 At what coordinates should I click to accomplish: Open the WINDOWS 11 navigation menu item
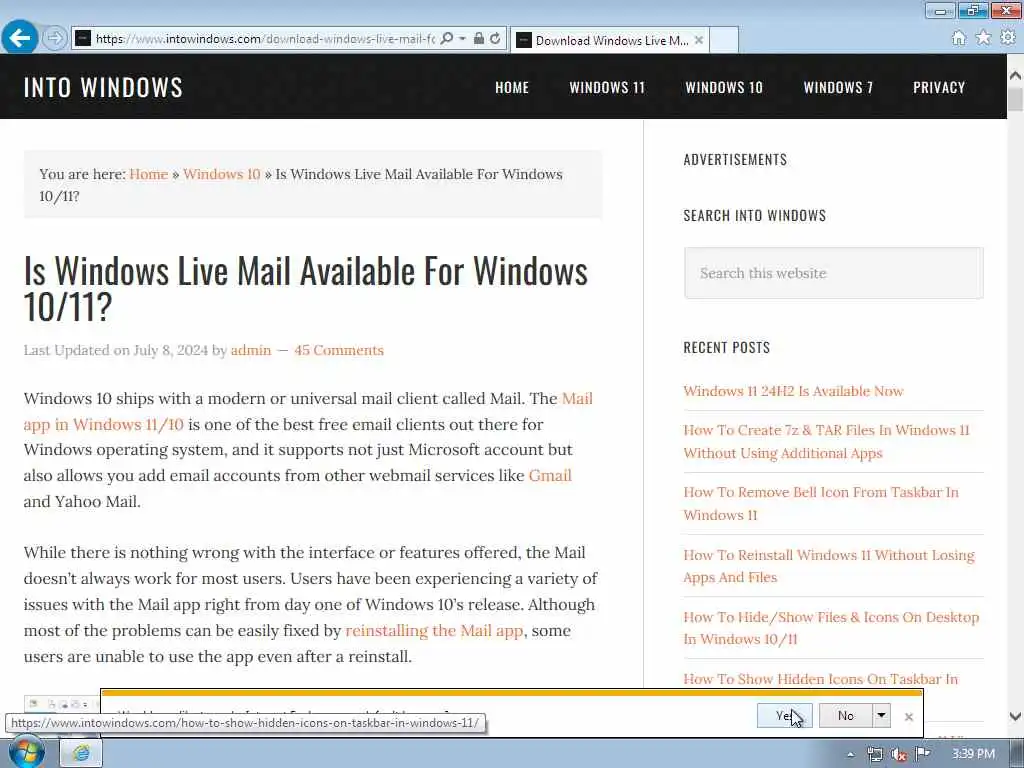tap(607, 88)
